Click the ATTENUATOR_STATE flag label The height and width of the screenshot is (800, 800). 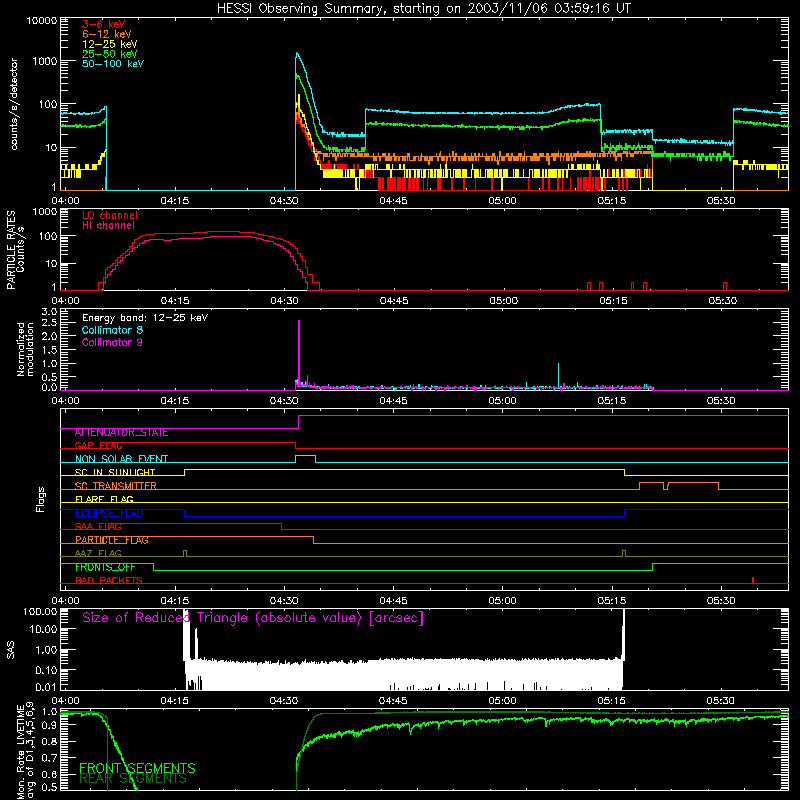pyautogui.click(x=121, y=433)
